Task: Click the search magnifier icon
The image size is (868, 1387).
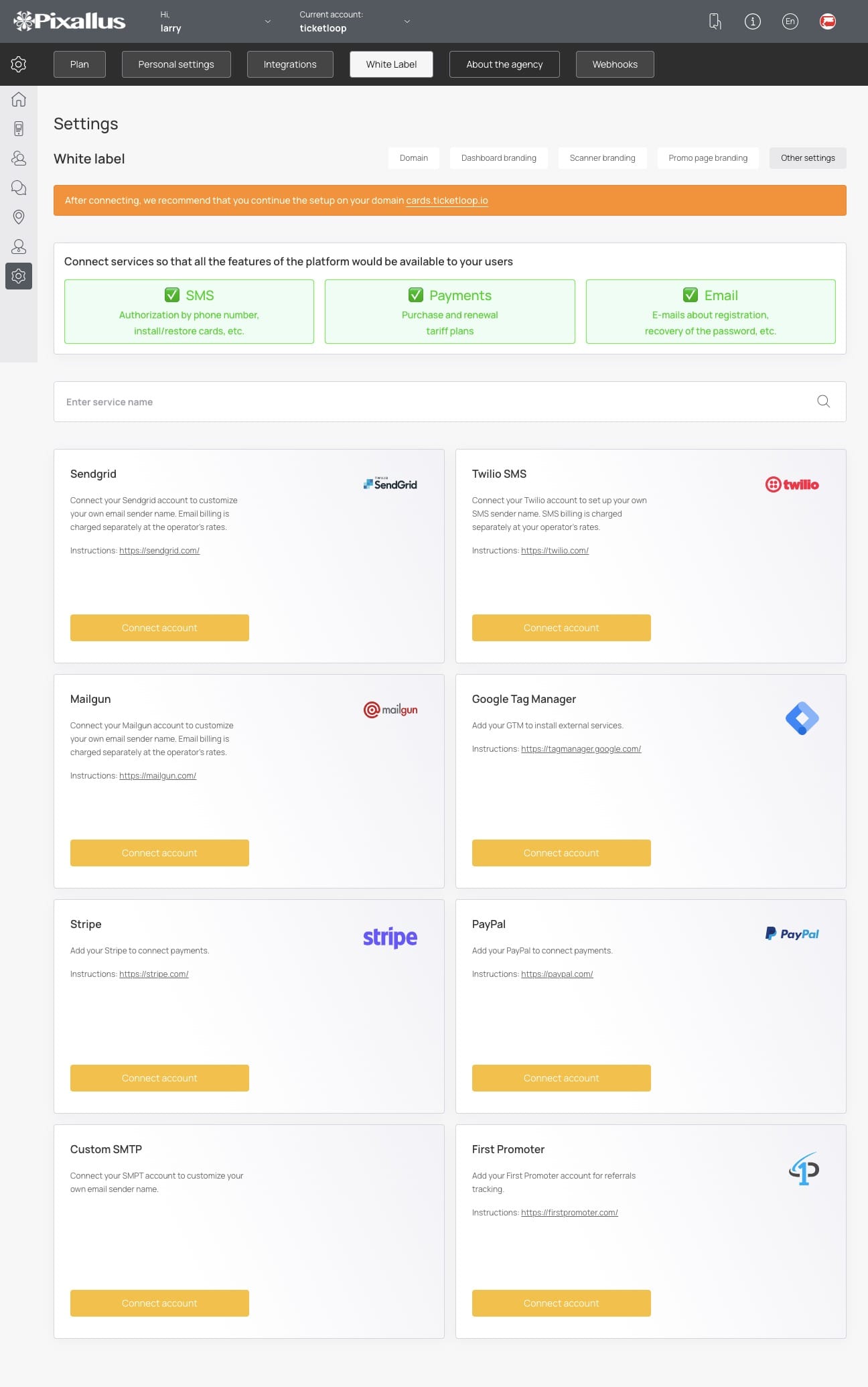Action: point(824,401)
